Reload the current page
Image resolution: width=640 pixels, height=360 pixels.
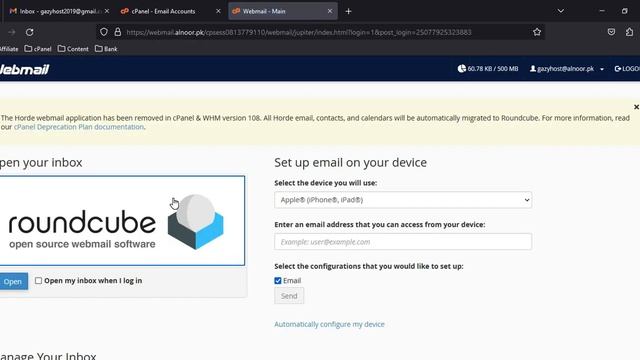(x=29, y=32)
